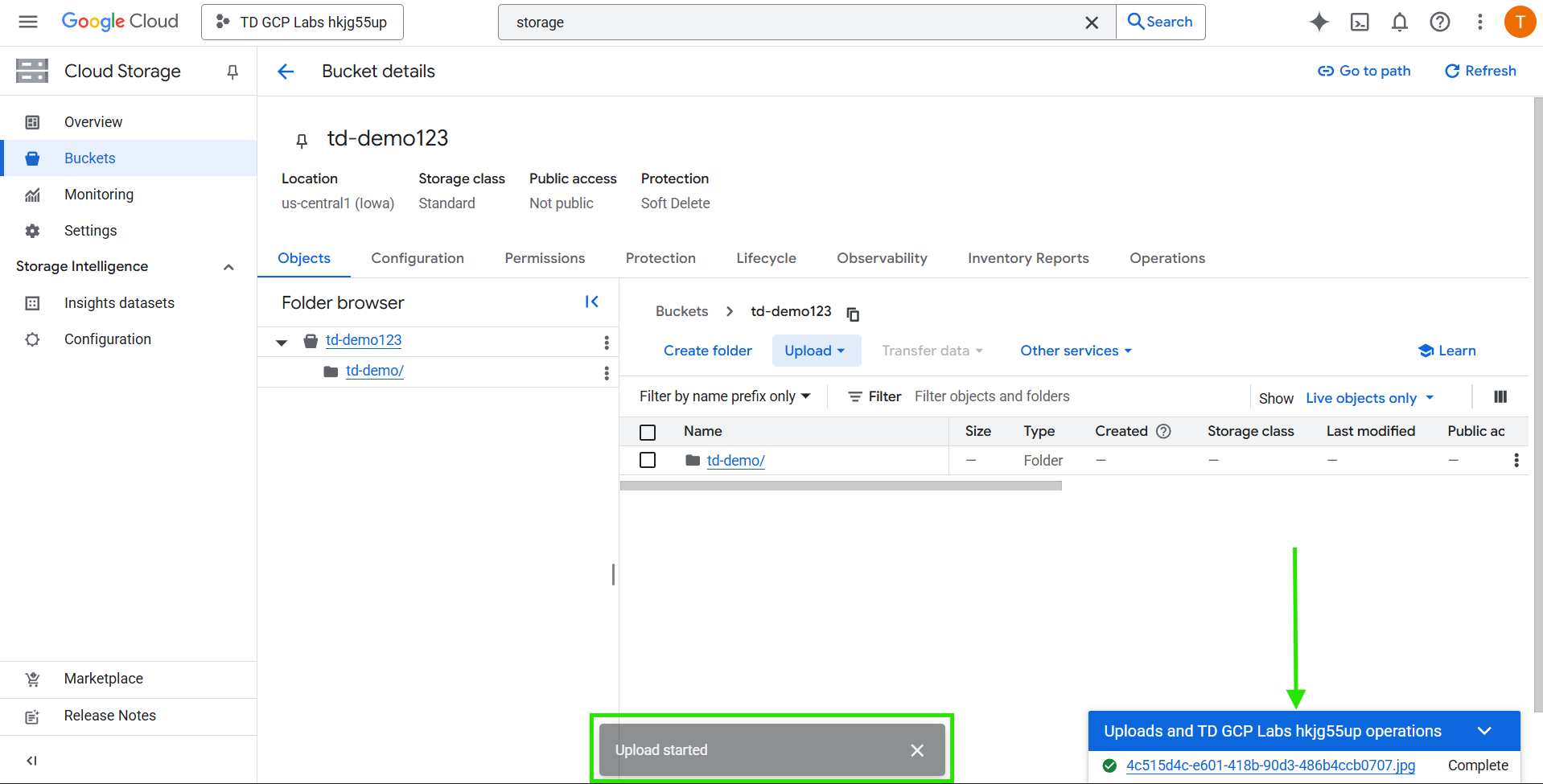Open the main navigation hamburger menu

click(28, 22)
